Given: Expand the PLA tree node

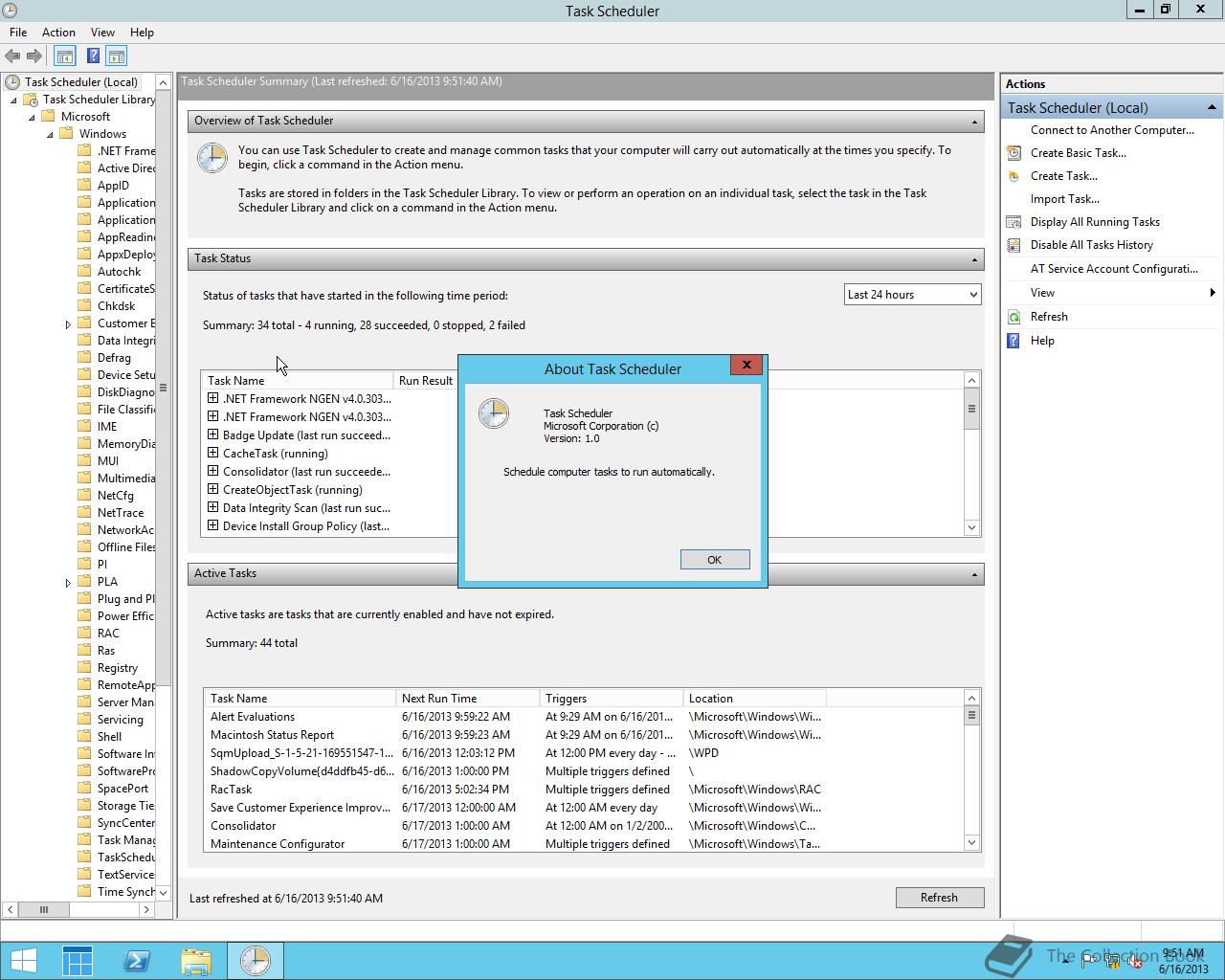Looking at the screenshot, I should (68, 583).
